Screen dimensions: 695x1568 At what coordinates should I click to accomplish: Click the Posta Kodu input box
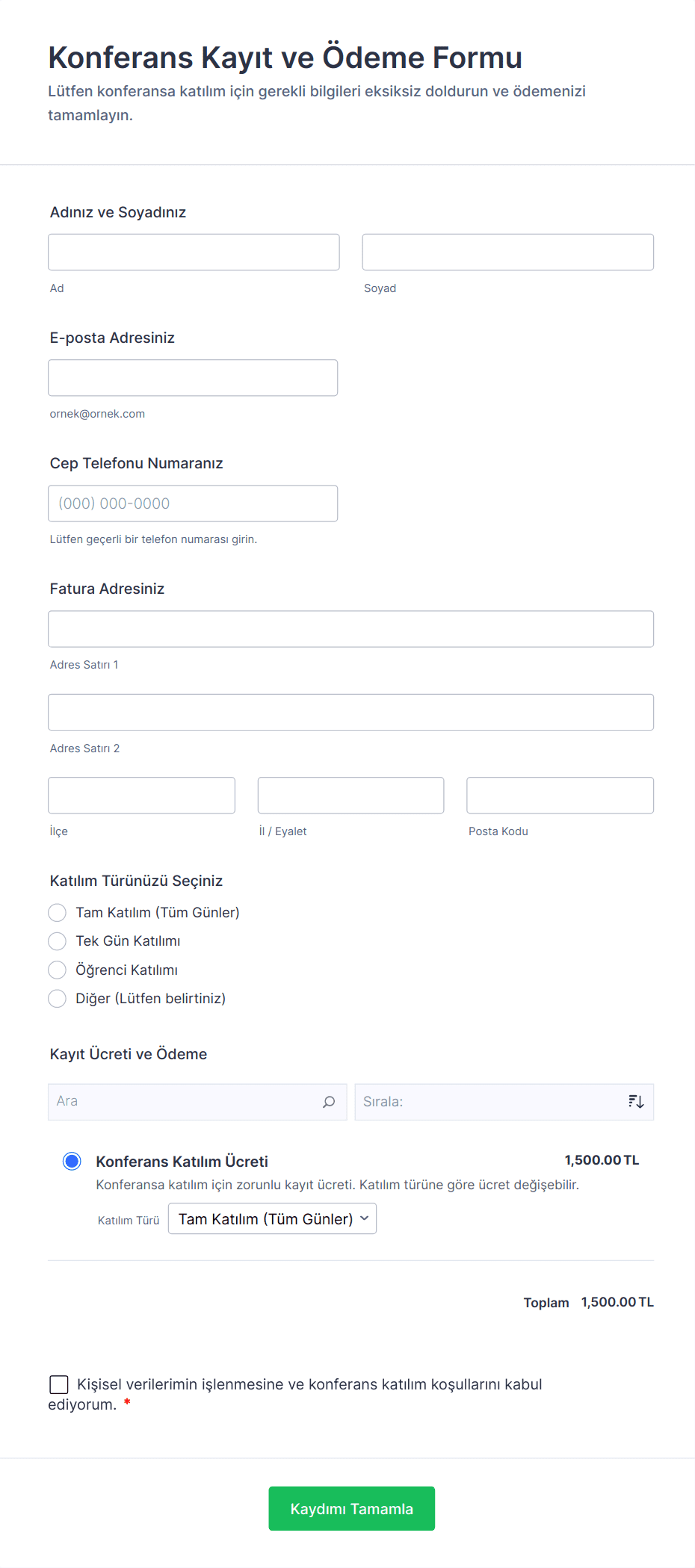point(559,795)
